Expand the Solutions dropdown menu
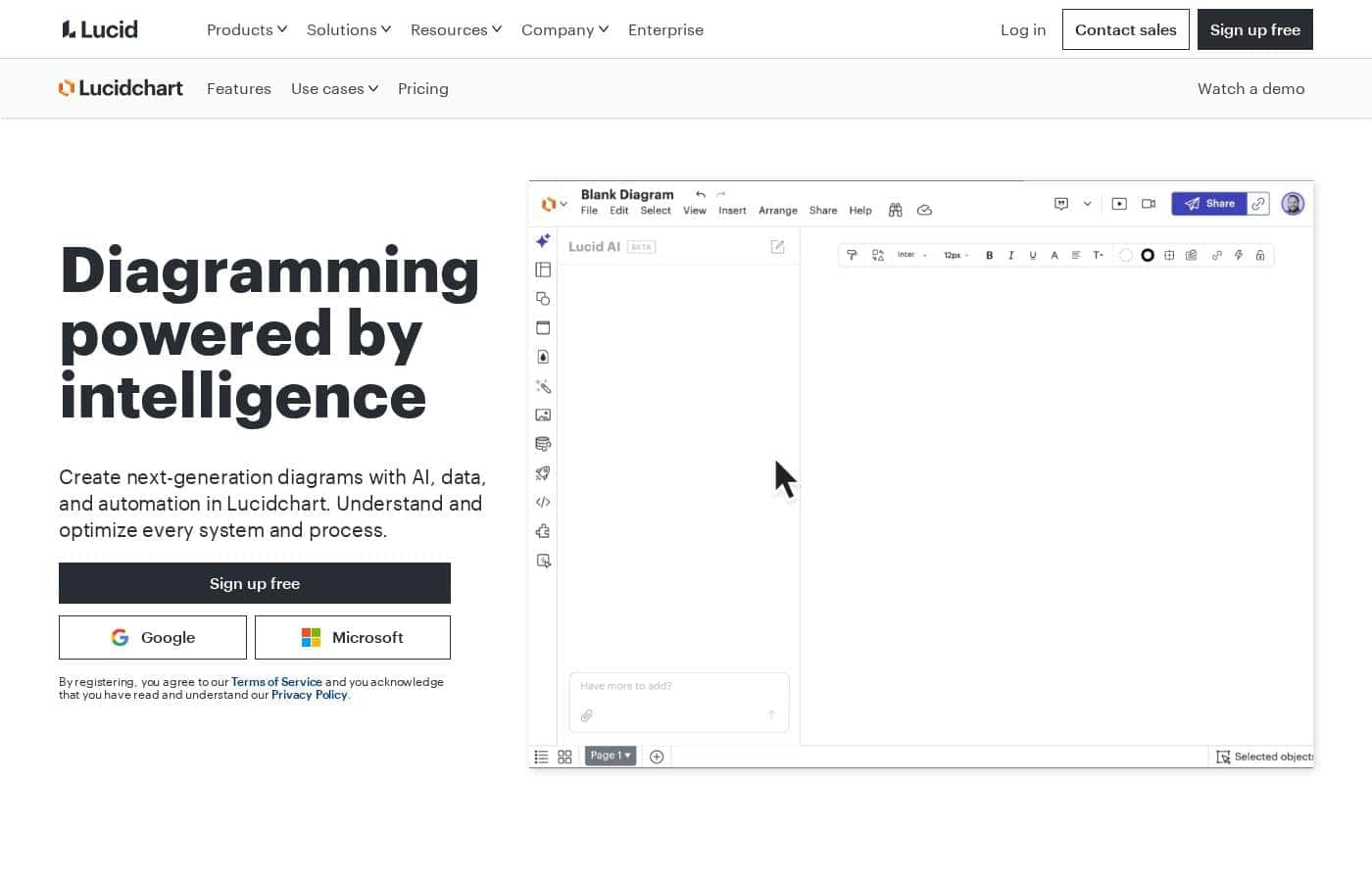 click(x=349, y=29)
